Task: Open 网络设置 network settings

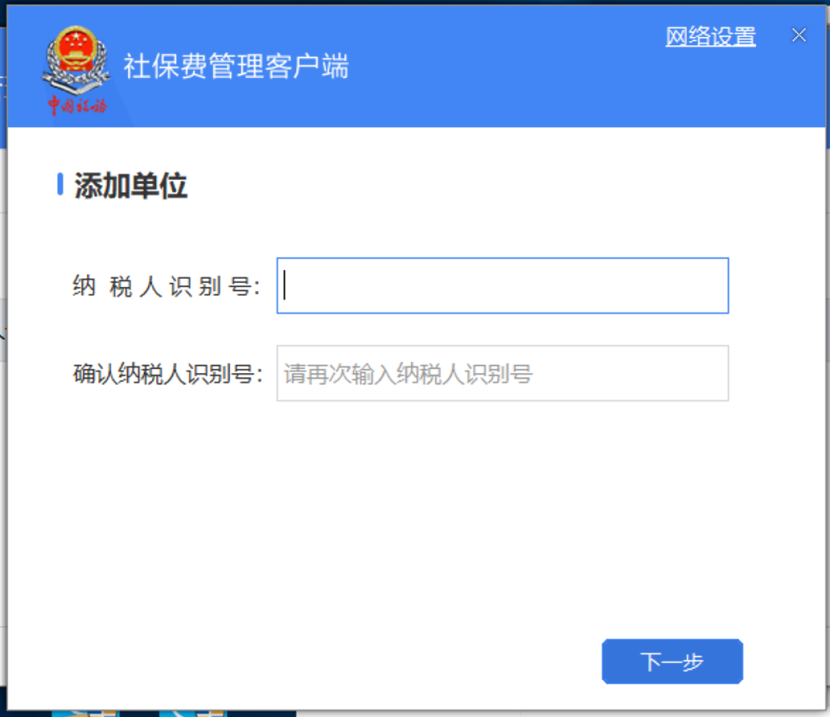Action: pyautogui.click(x=710, y=37)
